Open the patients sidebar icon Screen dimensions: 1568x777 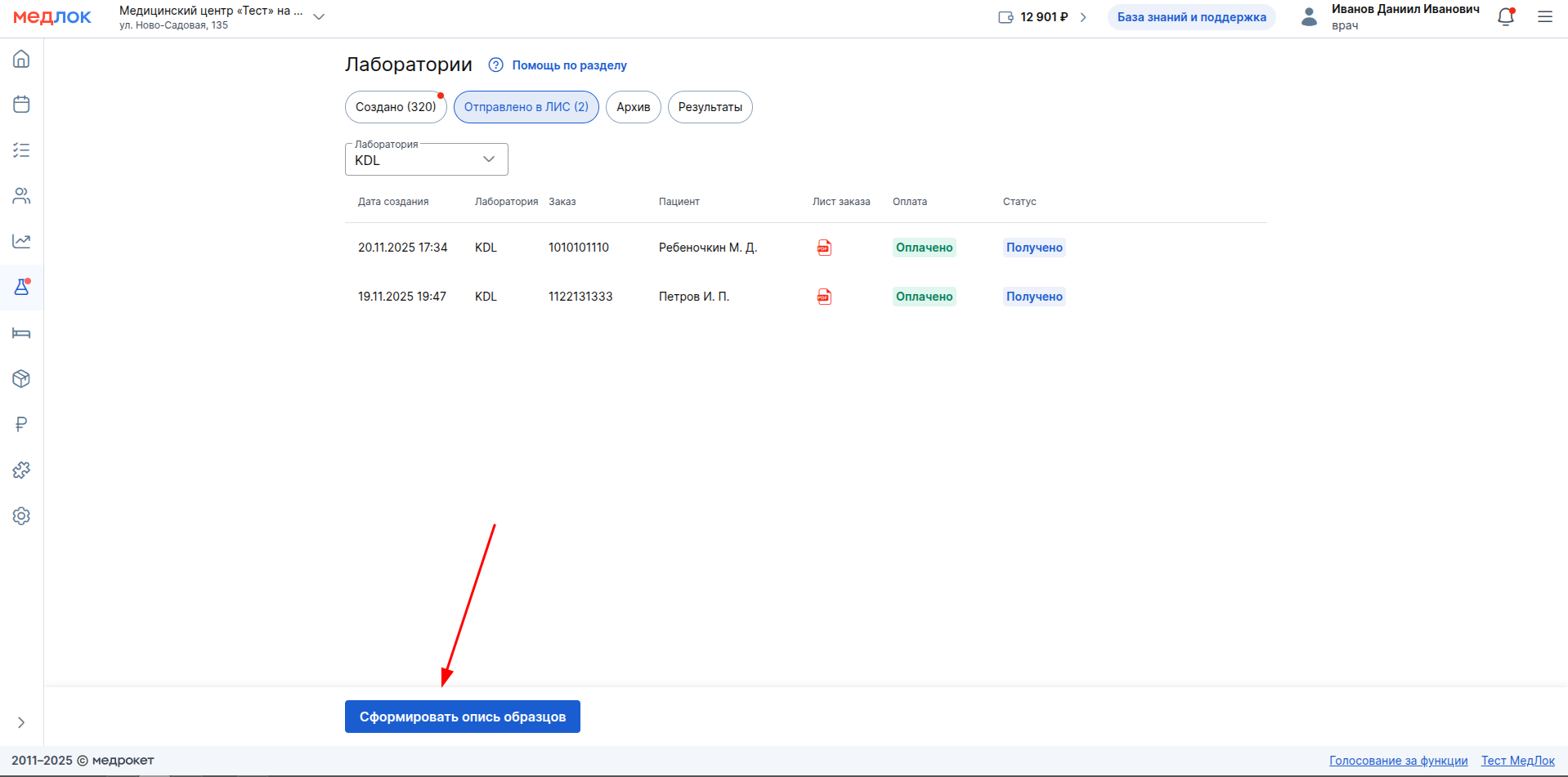pyautogui.click(x=21, y=196)
